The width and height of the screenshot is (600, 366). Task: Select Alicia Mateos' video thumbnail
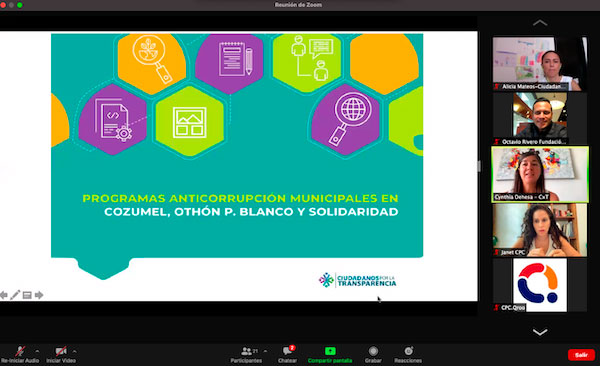[x=540, y=64]
